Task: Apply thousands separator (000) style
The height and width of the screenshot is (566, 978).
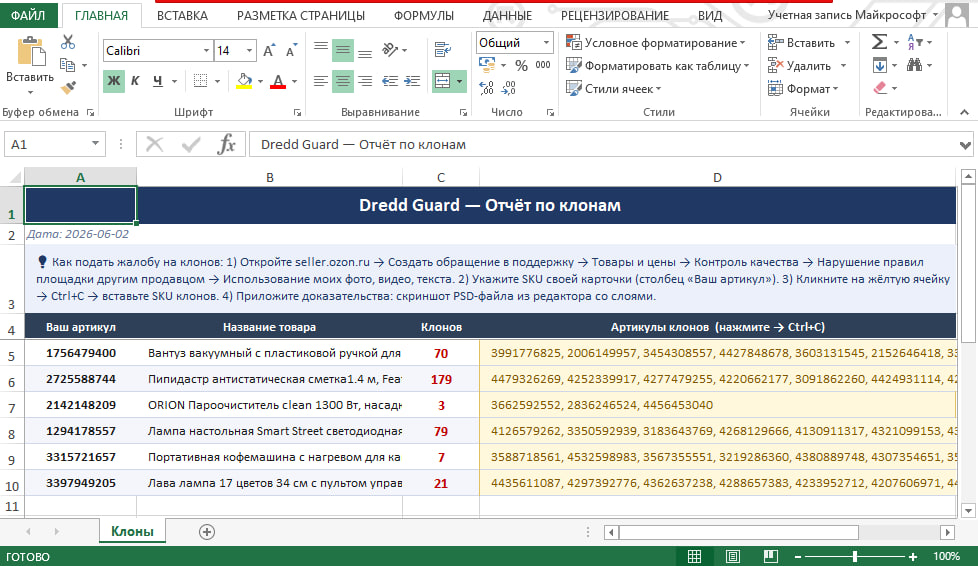Action: tap(543, 65)
